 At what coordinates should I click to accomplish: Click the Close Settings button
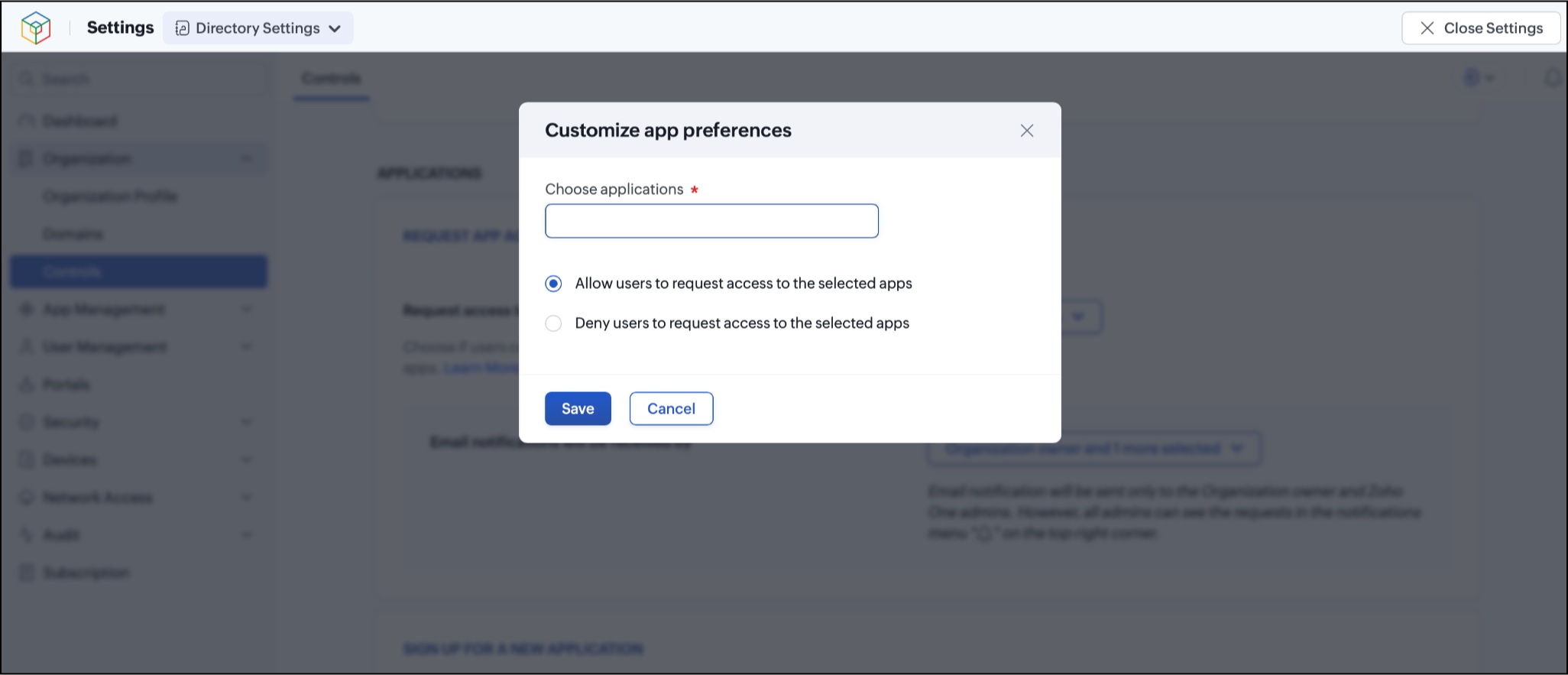coord(1481,28)
